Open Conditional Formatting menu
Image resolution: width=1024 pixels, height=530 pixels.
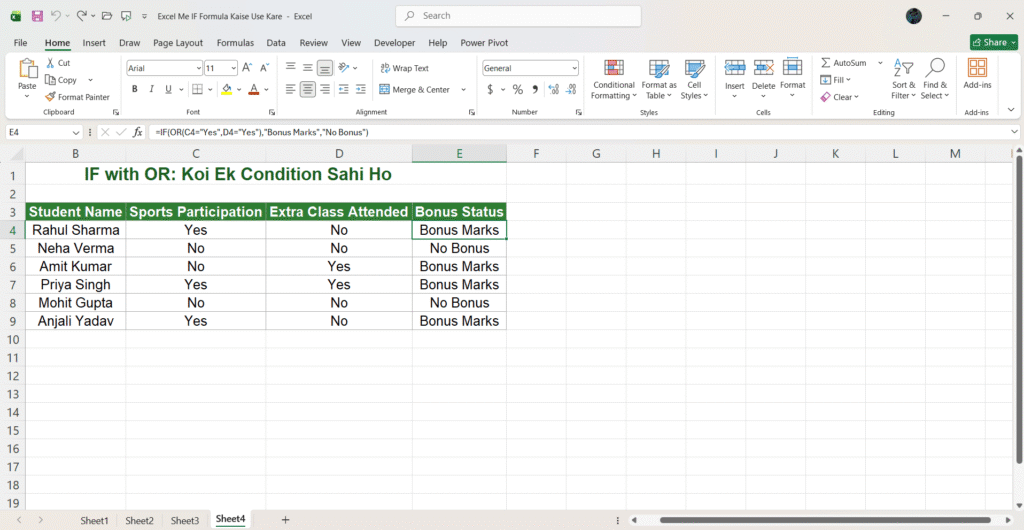pos(613,80)
